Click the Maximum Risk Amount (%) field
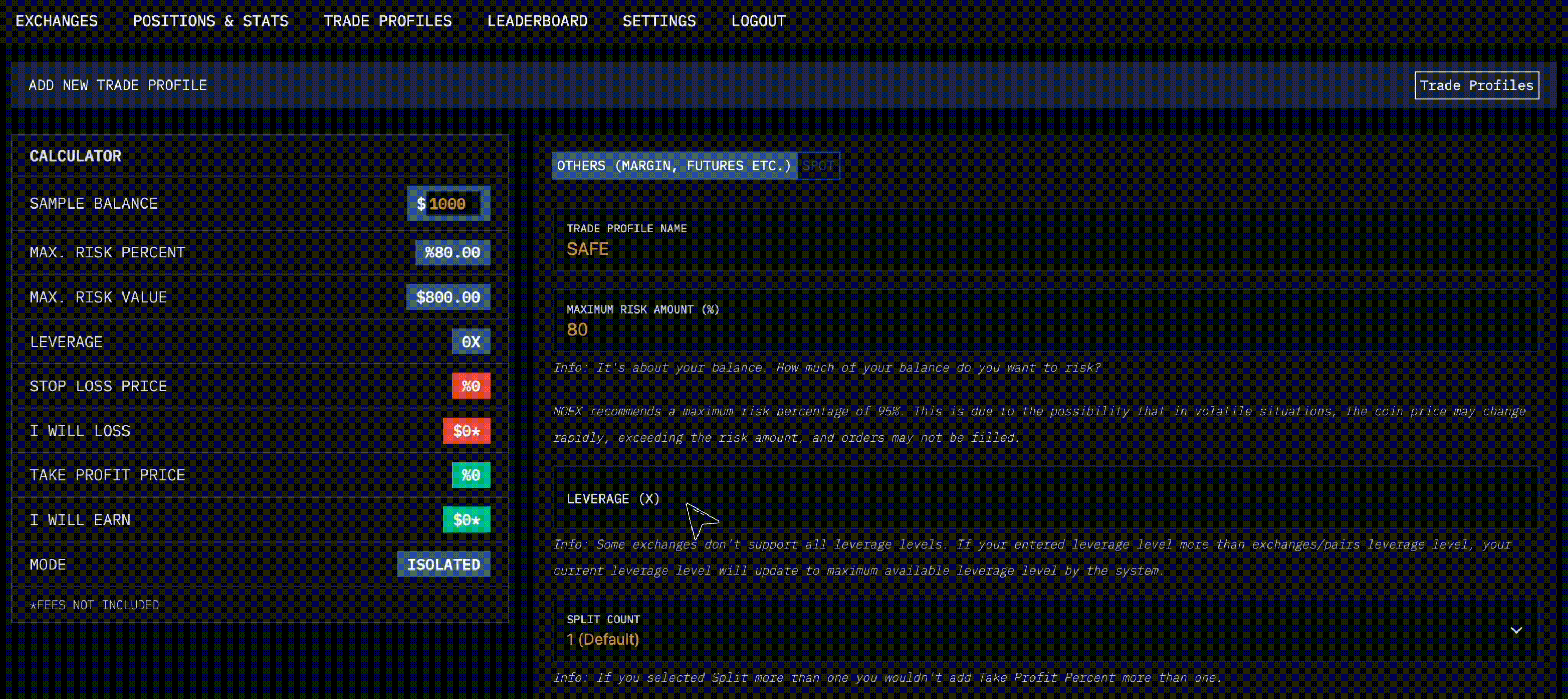The width and height of the screenshot is (1568, 699). point(1045,320)
